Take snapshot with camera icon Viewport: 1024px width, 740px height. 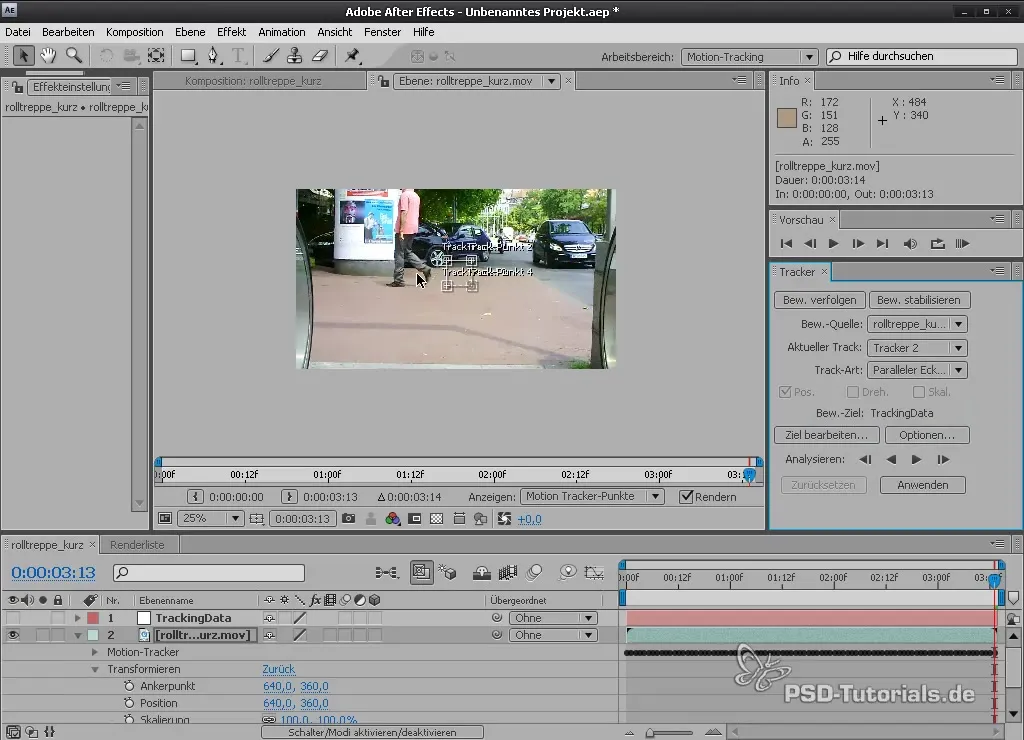[349, 519]
